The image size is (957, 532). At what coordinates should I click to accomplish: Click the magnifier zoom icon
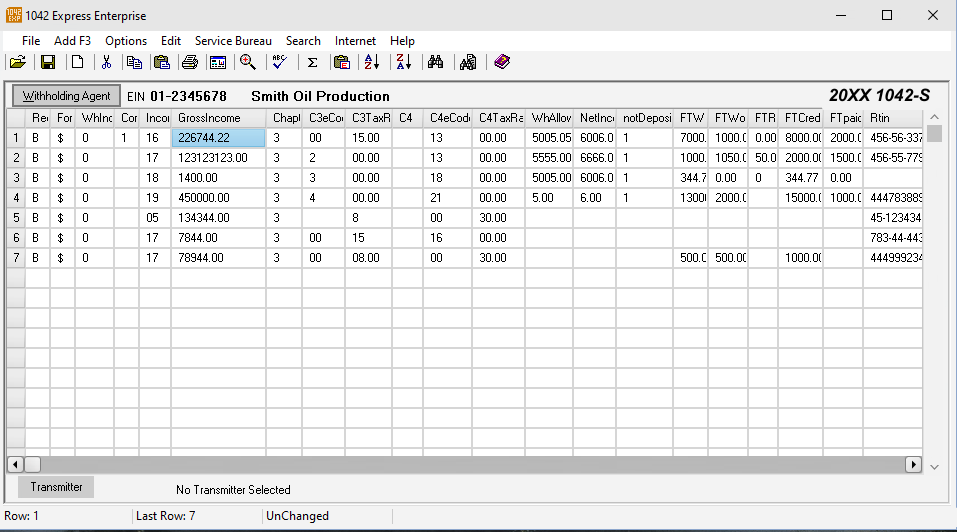click(247, 62)
